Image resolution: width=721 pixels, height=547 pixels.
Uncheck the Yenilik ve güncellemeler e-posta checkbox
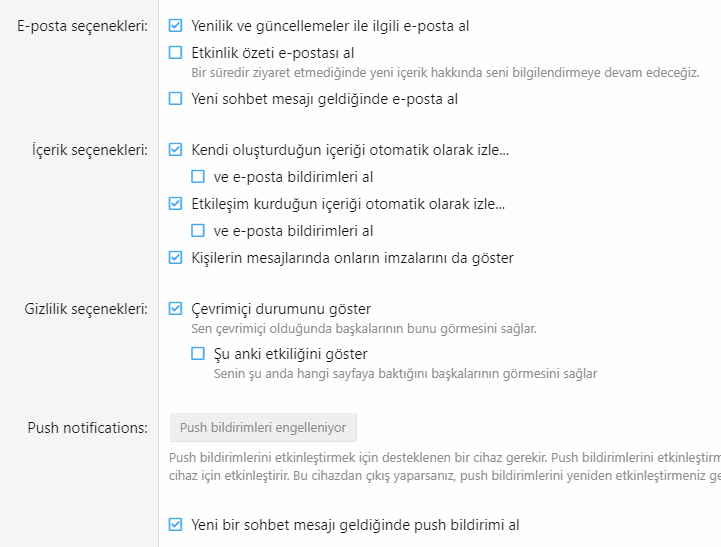[x=176, y=26]
